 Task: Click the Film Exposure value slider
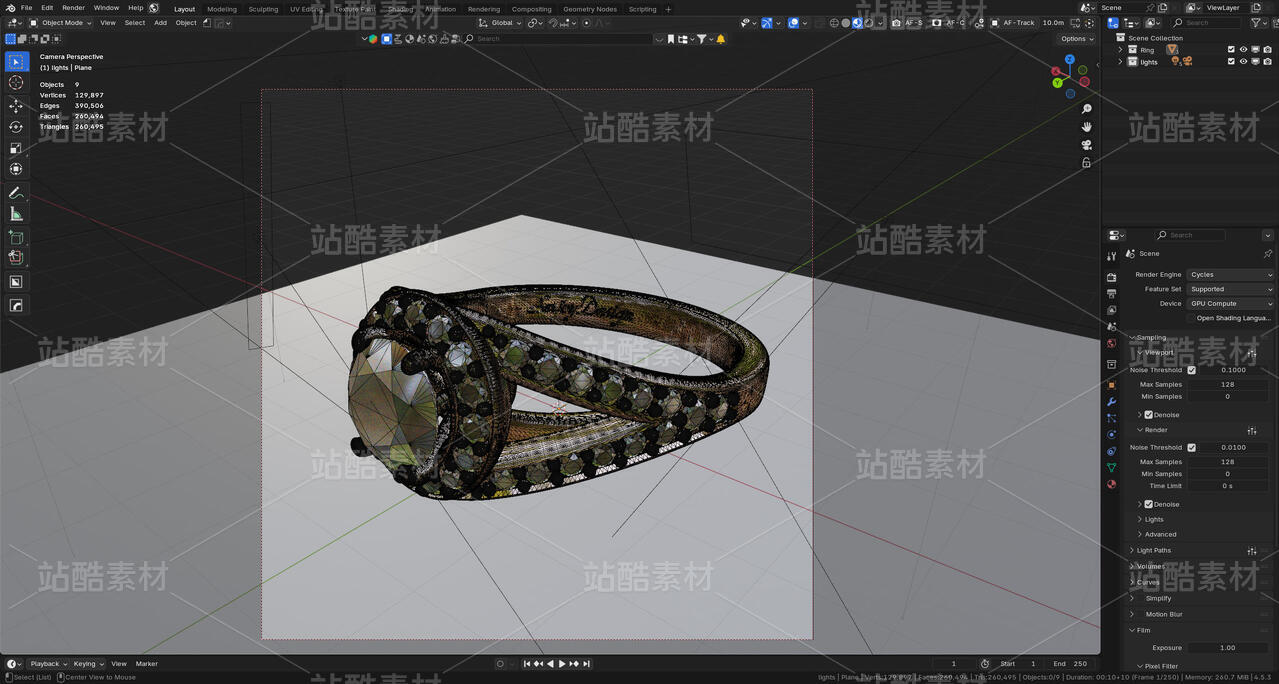(1230, 647)
